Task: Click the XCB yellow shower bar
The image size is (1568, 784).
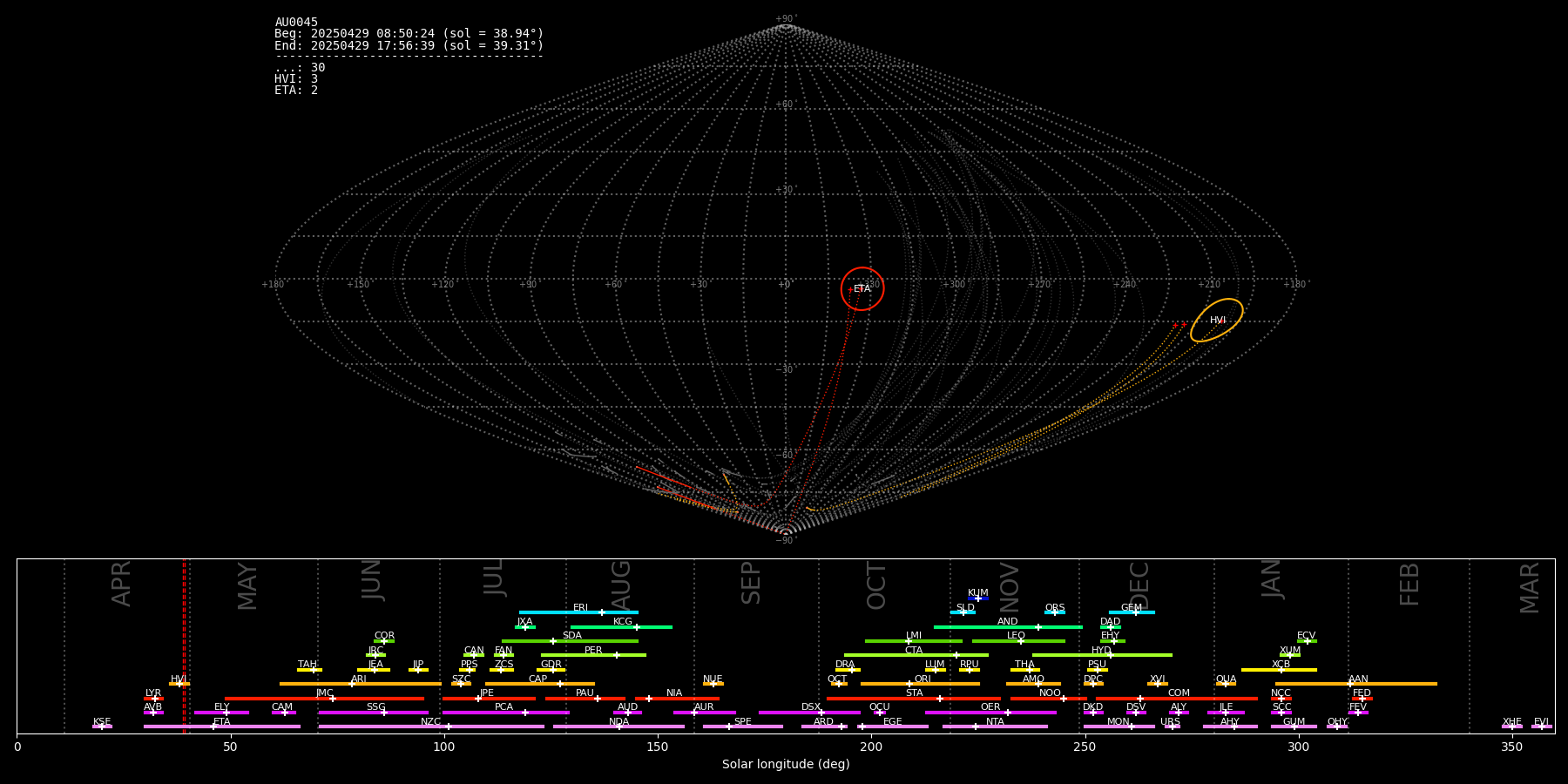Action: 1279,670
